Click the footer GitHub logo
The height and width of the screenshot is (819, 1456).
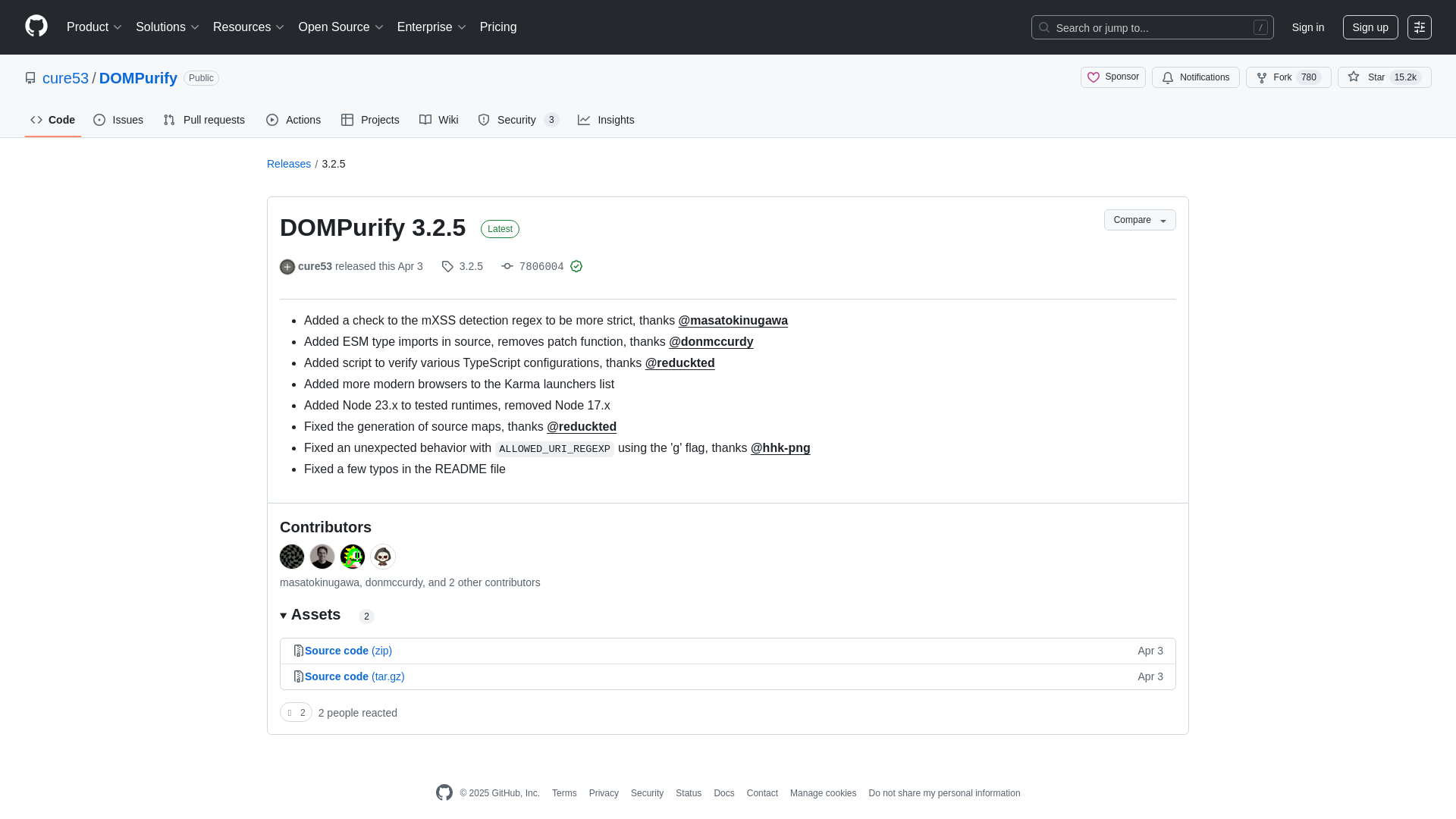[444, 792]
